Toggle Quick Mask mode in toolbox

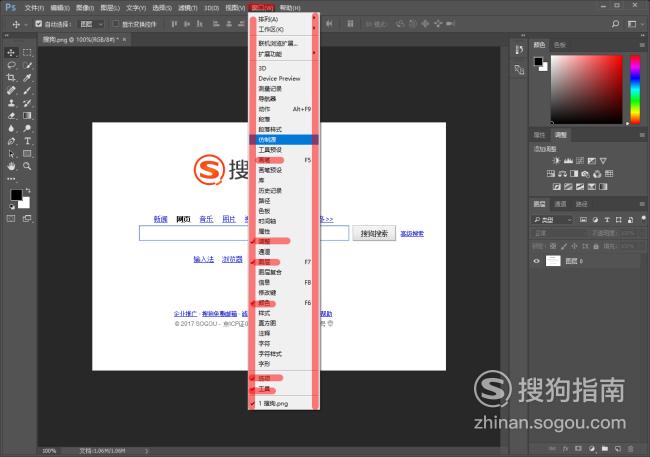pyautogui.click(x=11, y=218)
